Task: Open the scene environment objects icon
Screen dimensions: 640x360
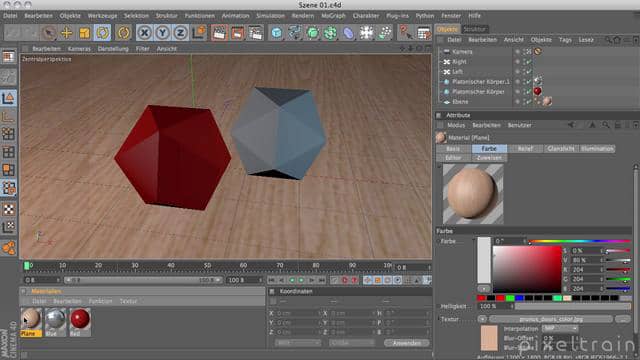Action: click(367, 33)
